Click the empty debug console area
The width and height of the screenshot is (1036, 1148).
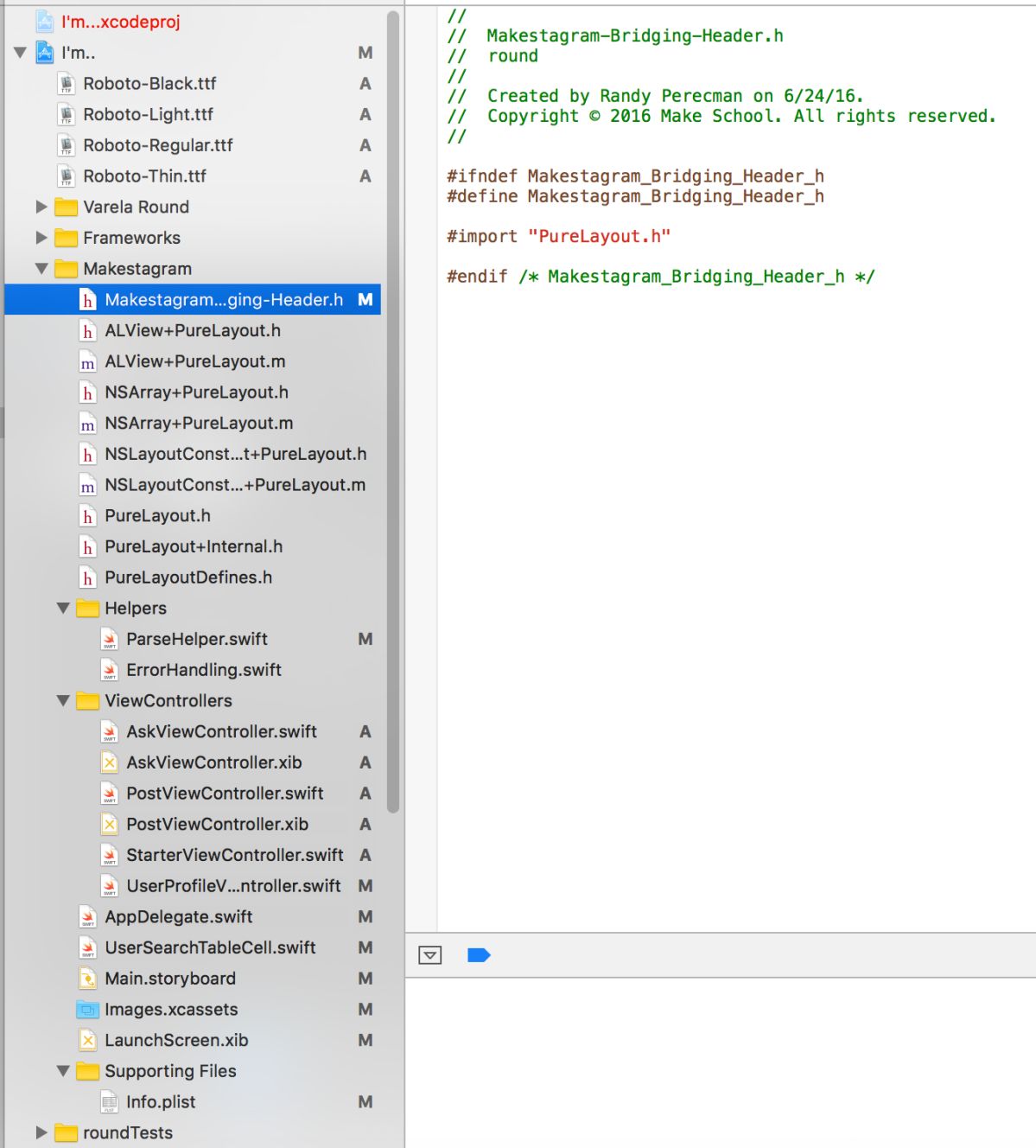pos(721,1063)
